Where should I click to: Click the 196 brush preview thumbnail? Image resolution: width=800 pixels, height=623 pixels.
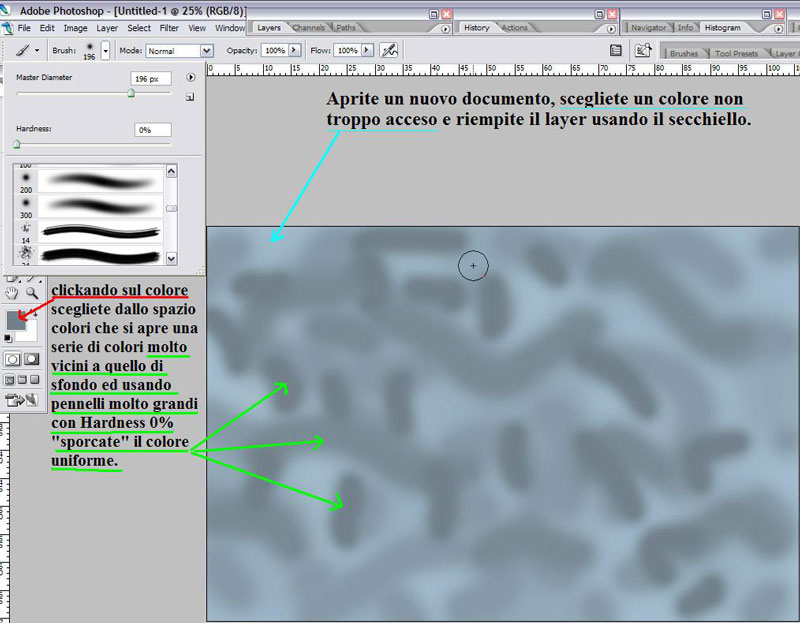point(89,51)
